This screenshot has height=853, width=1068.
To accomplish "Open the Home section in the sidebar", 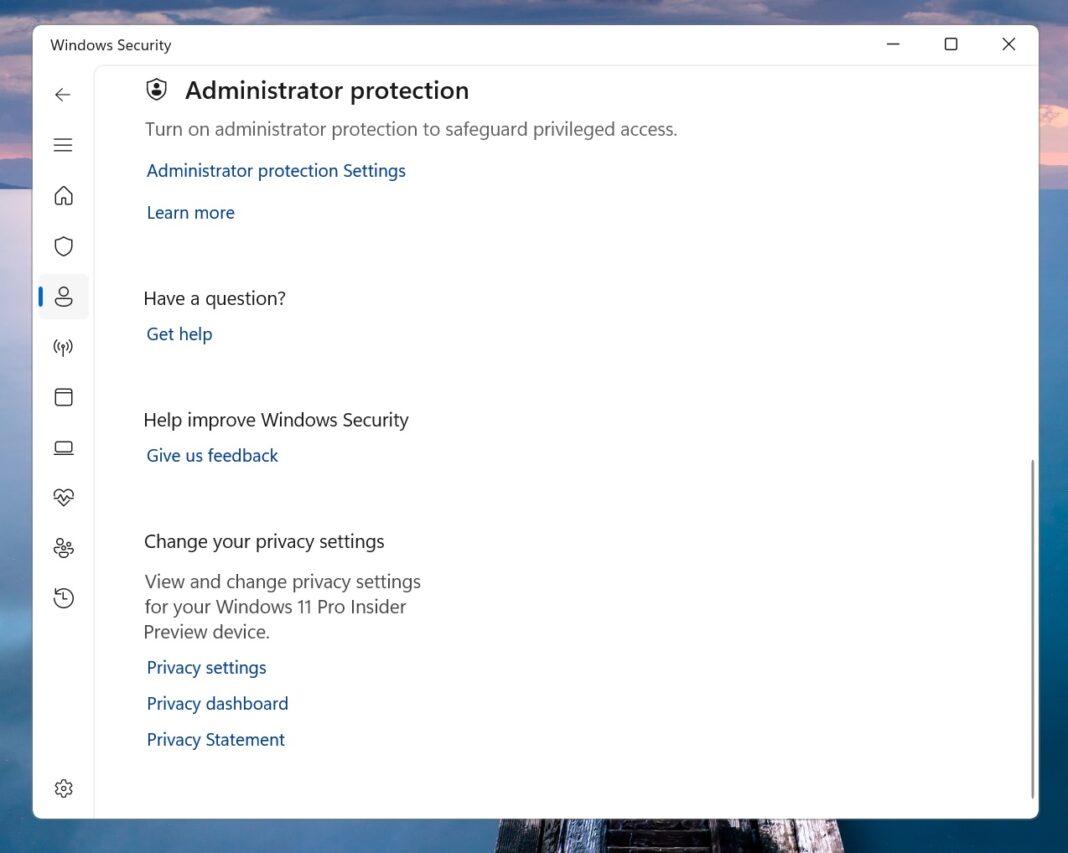I will 63,196.
